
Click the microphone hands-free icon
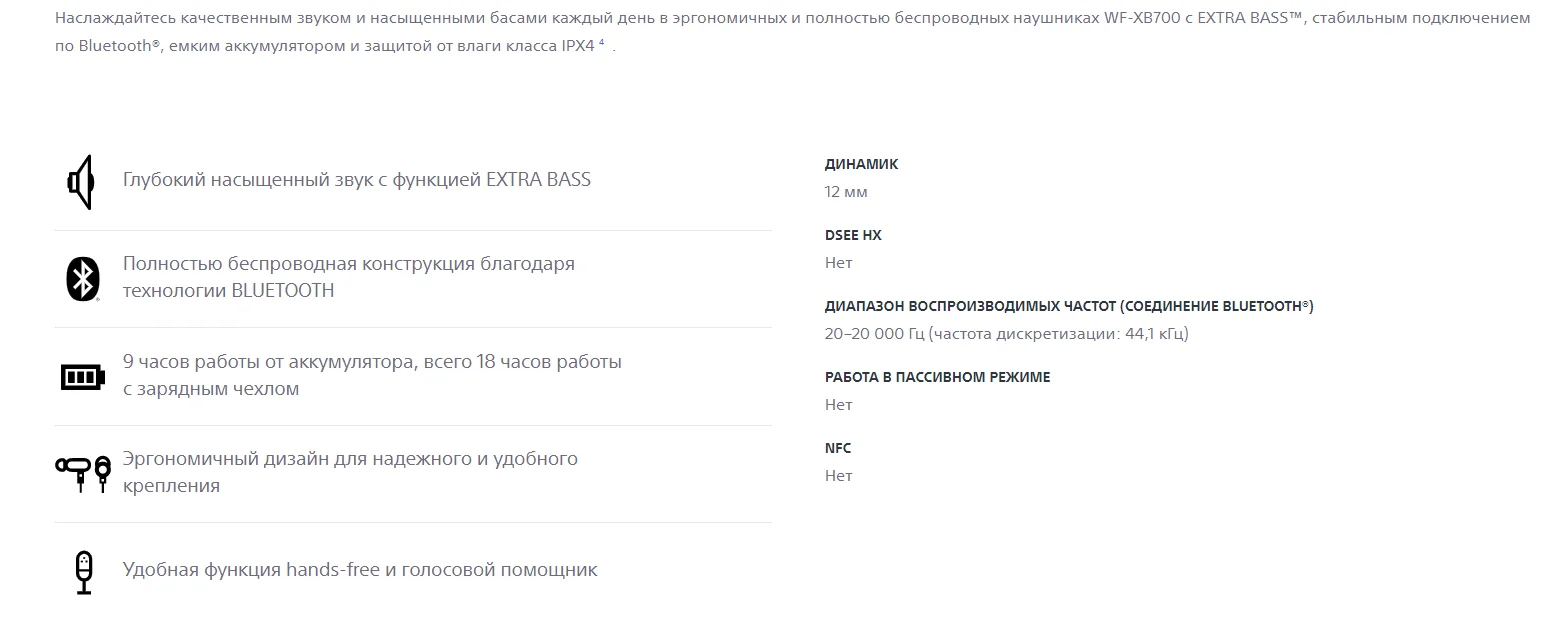(x=84, y=572)
